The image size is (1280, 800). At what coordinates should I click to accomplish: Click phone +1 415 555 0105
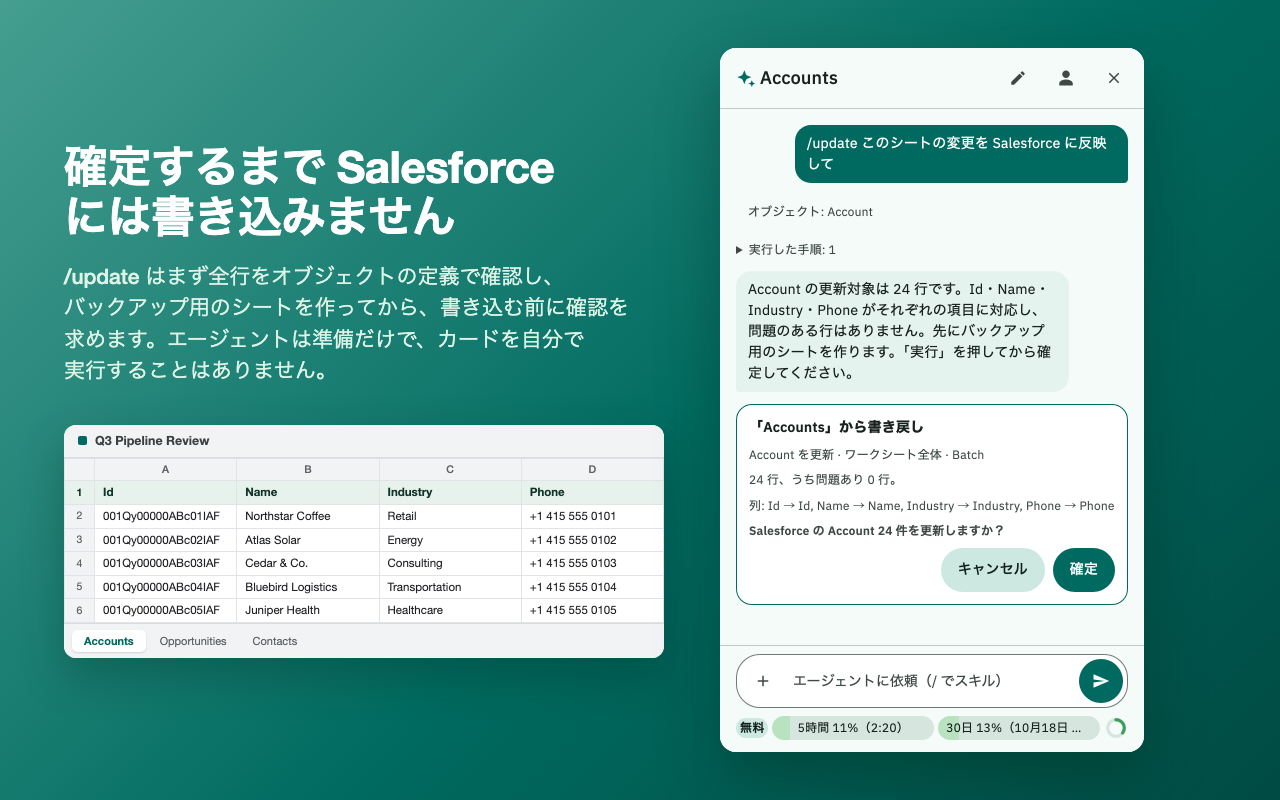coord(592,610)
